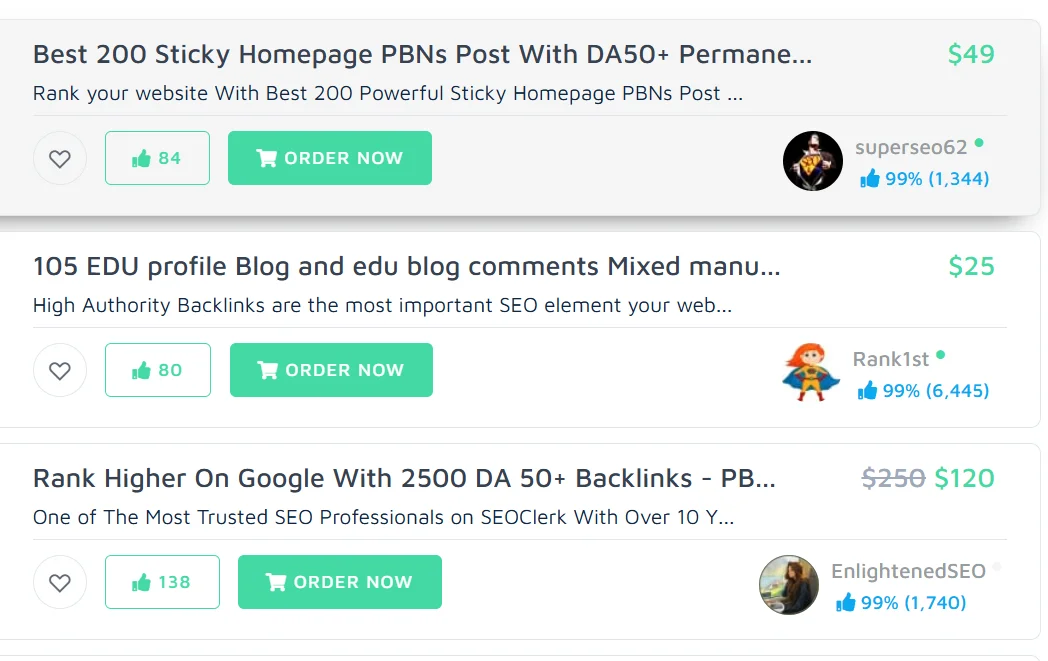This screenshot has height=661, width=1048.
Task: Open the 105 EDU profile Blog title
Action: coord(406,266)
